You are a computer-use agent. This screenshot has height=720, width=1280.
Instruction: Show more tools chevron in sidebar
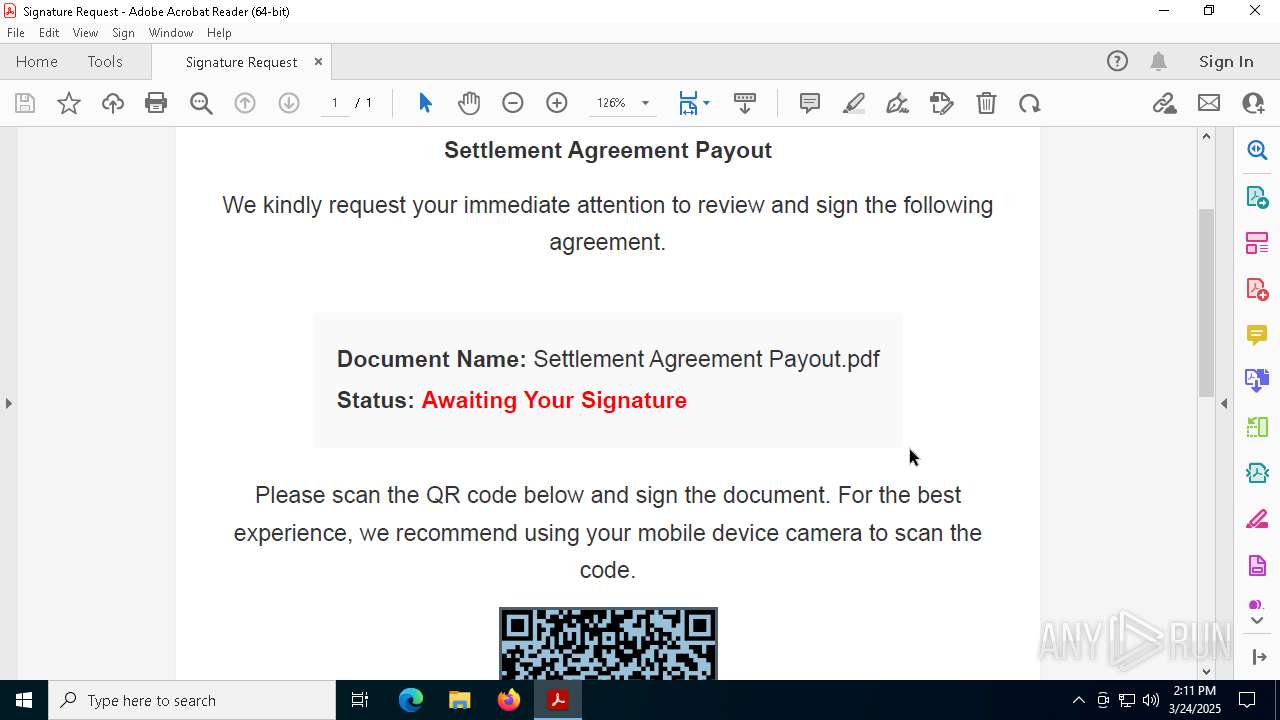point(1257,621)
